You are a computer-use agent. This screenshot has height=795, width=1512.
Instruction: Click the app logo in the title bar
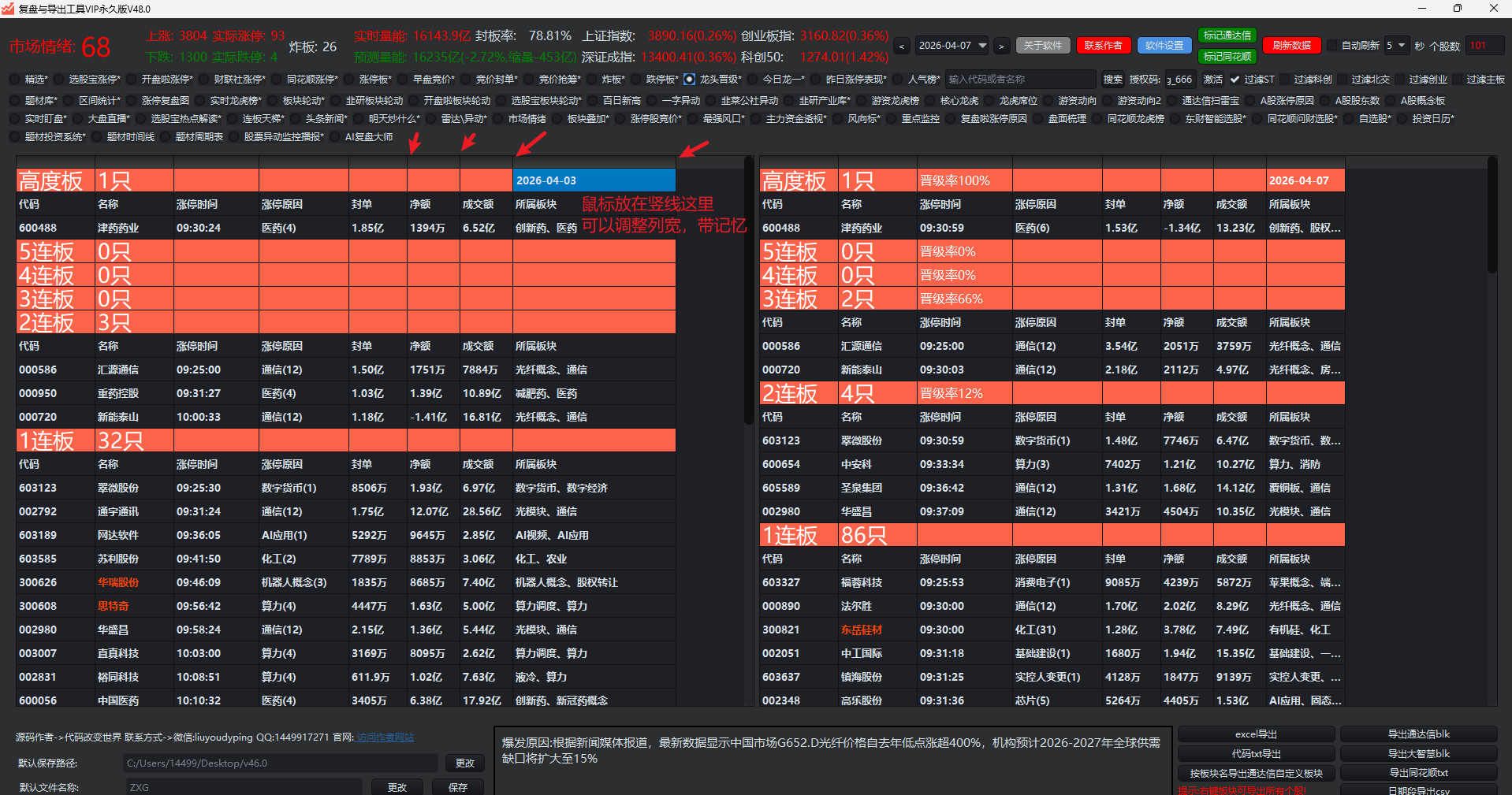[9, 9]
